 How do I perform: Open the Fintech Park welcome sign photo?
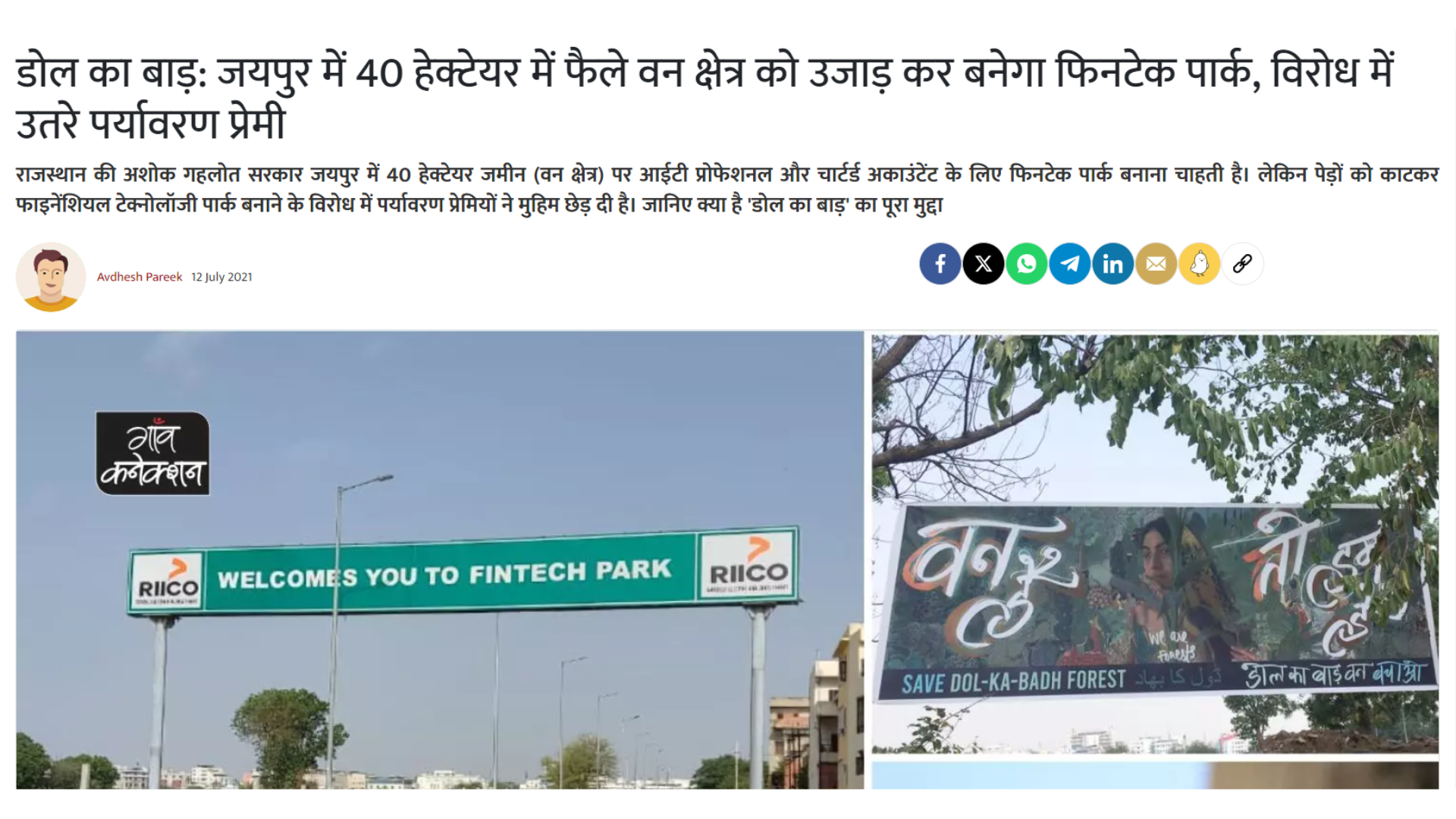click(440, 560)
